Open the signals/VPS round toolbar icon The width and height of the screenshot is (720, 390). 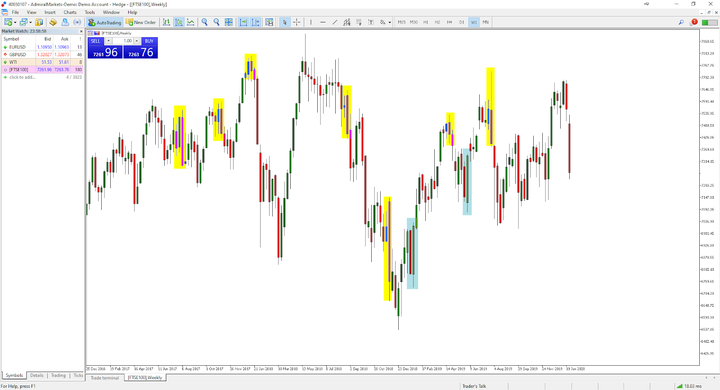(77, 22)
